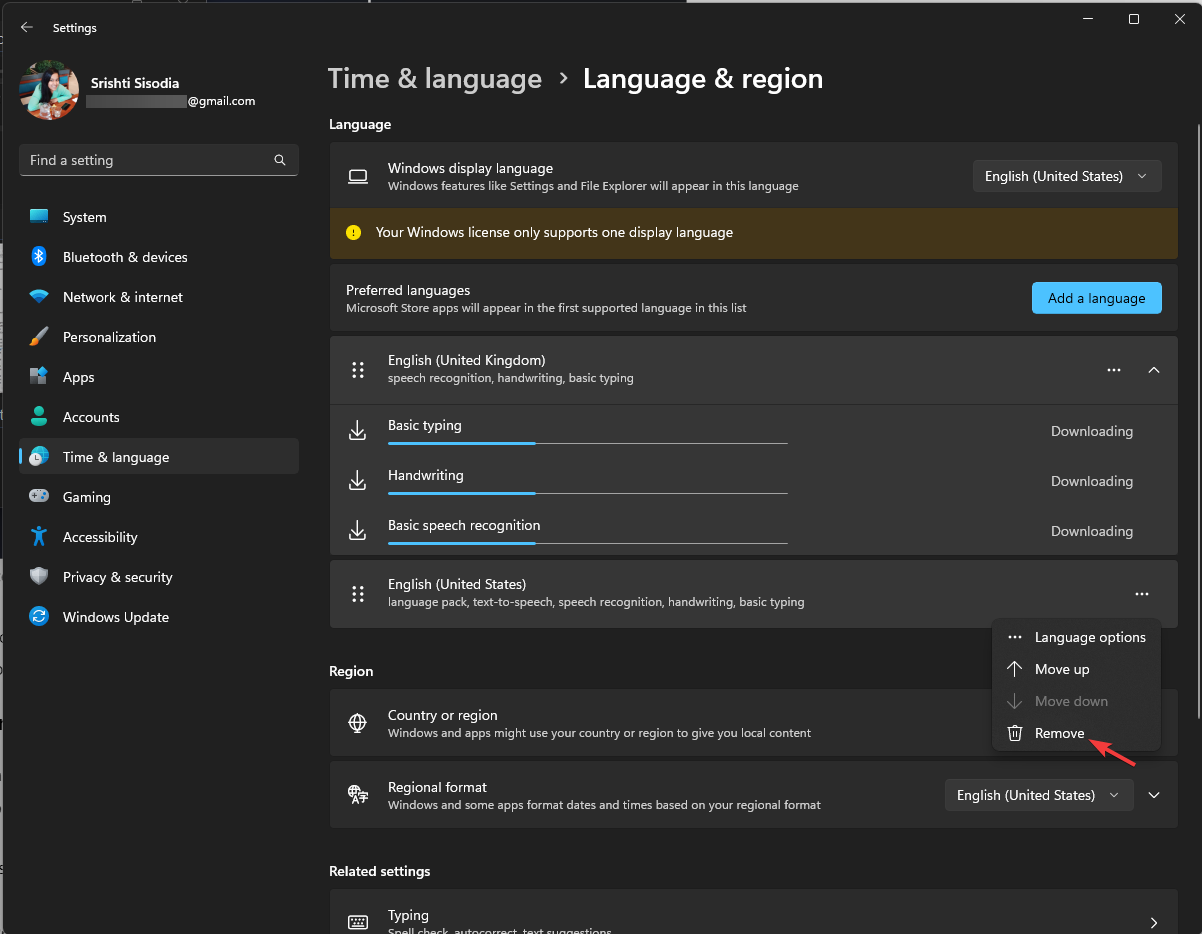Click the Network wifi icon

point(39,297)
